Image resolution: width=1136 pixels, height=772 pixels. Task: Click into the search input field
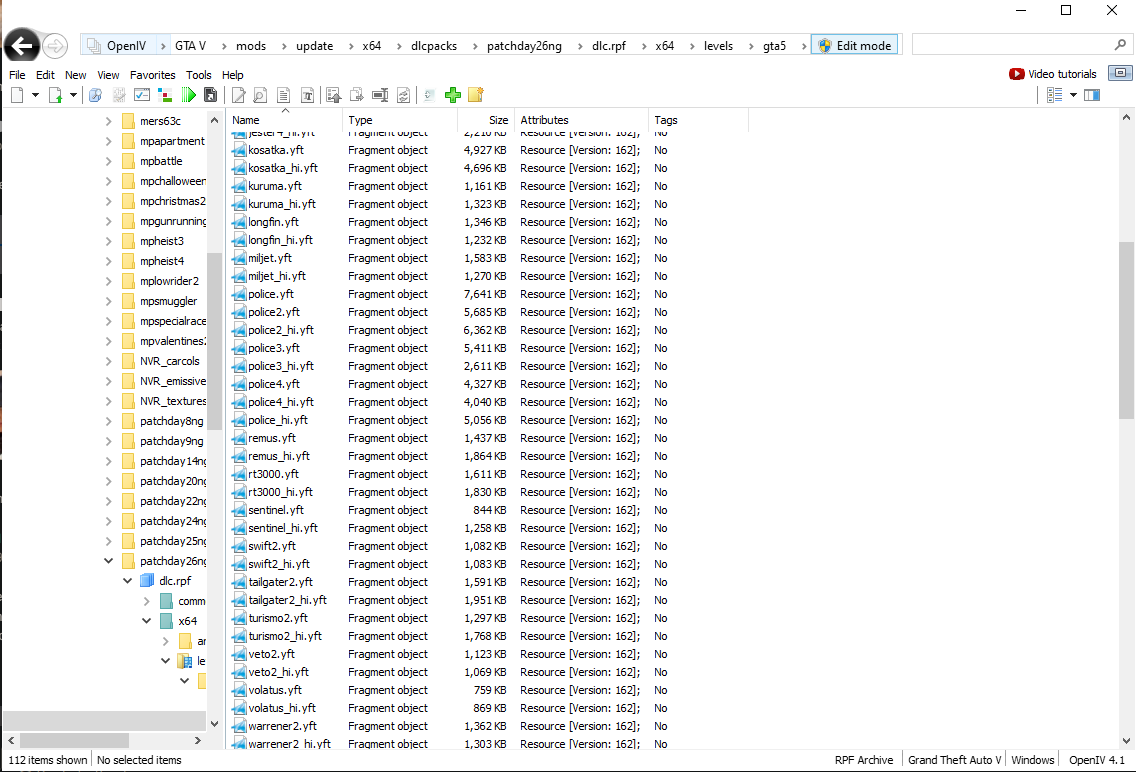[1011, 45]
